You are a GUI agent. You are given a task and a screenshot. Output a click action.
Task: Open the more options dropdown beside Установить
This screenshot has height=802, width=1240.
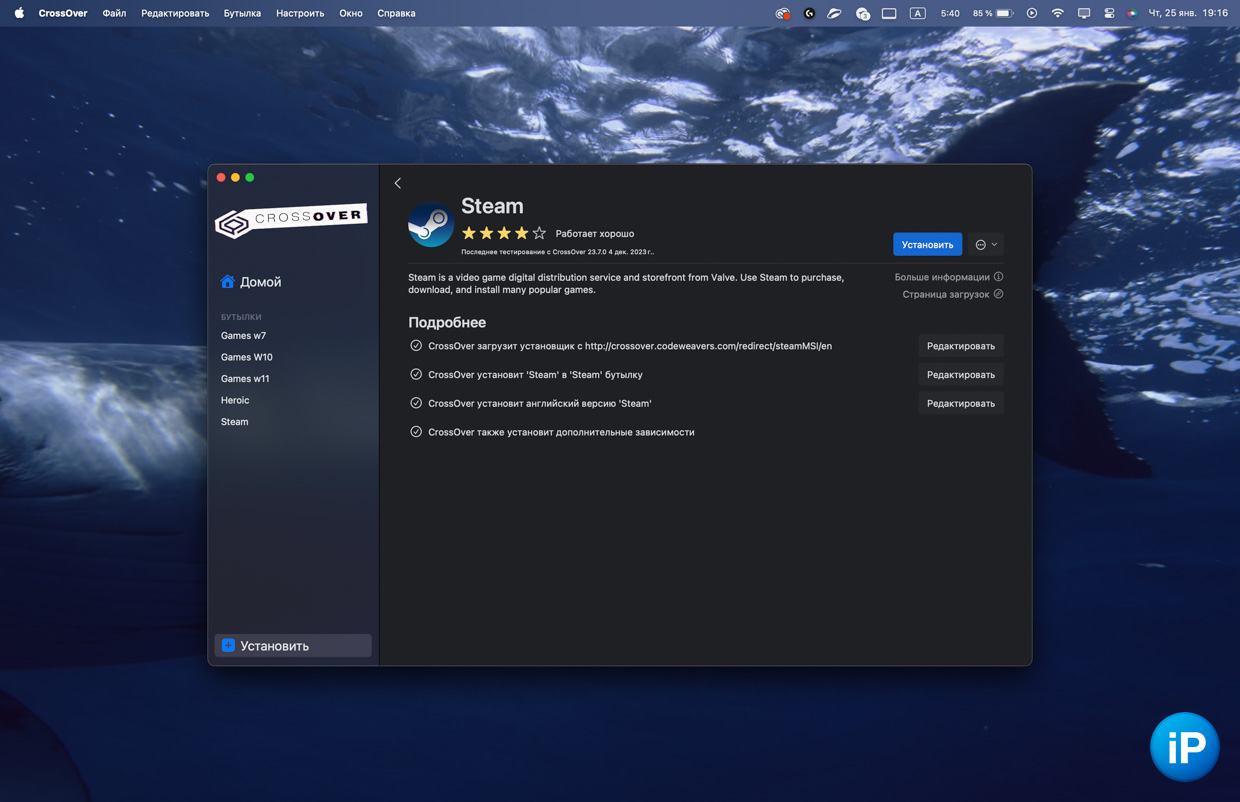(986, 244)
